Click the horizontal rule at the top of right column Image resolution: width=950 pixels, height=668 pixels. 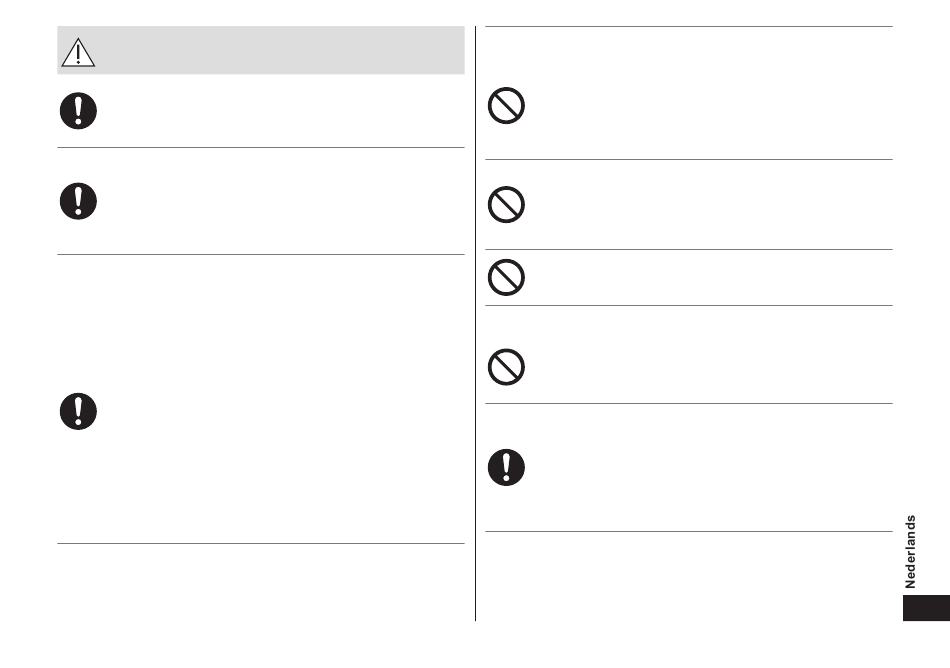[x=689, y=27]
